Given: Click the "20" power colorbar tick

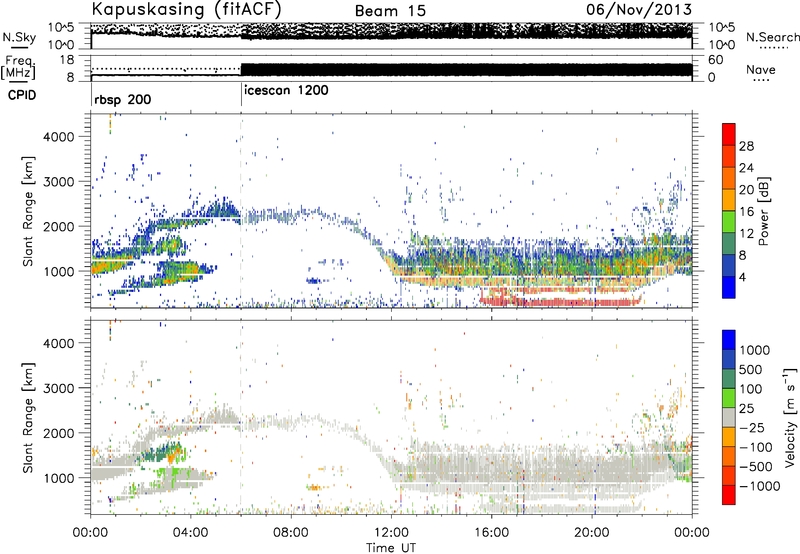Looking at the screenshot, I should 746,190.
